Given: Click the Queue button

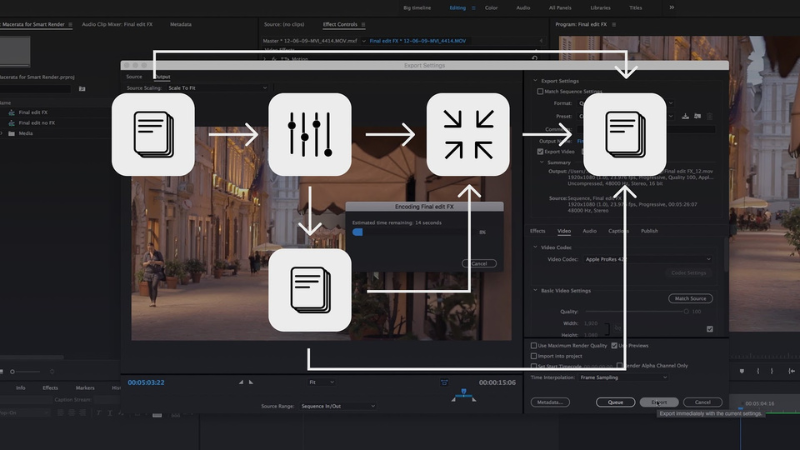Looking at the screenshot, I should [615, 402].
